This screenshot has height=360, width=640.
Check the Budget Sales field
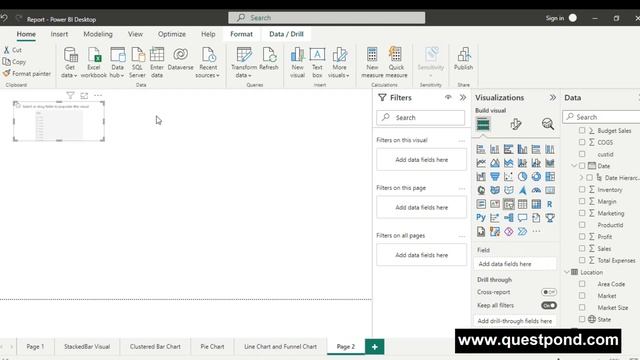tap(582, 131)
